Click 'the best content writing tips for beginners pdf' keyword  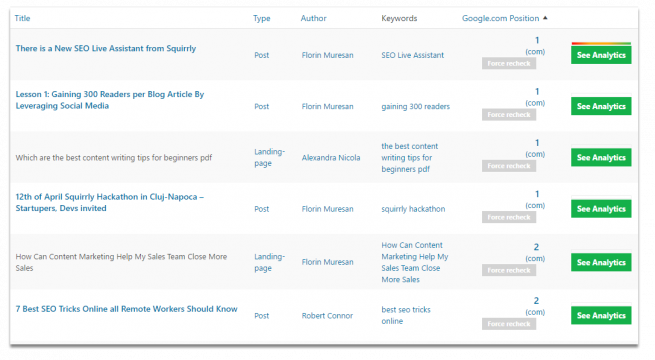click(x=409, y=158)
